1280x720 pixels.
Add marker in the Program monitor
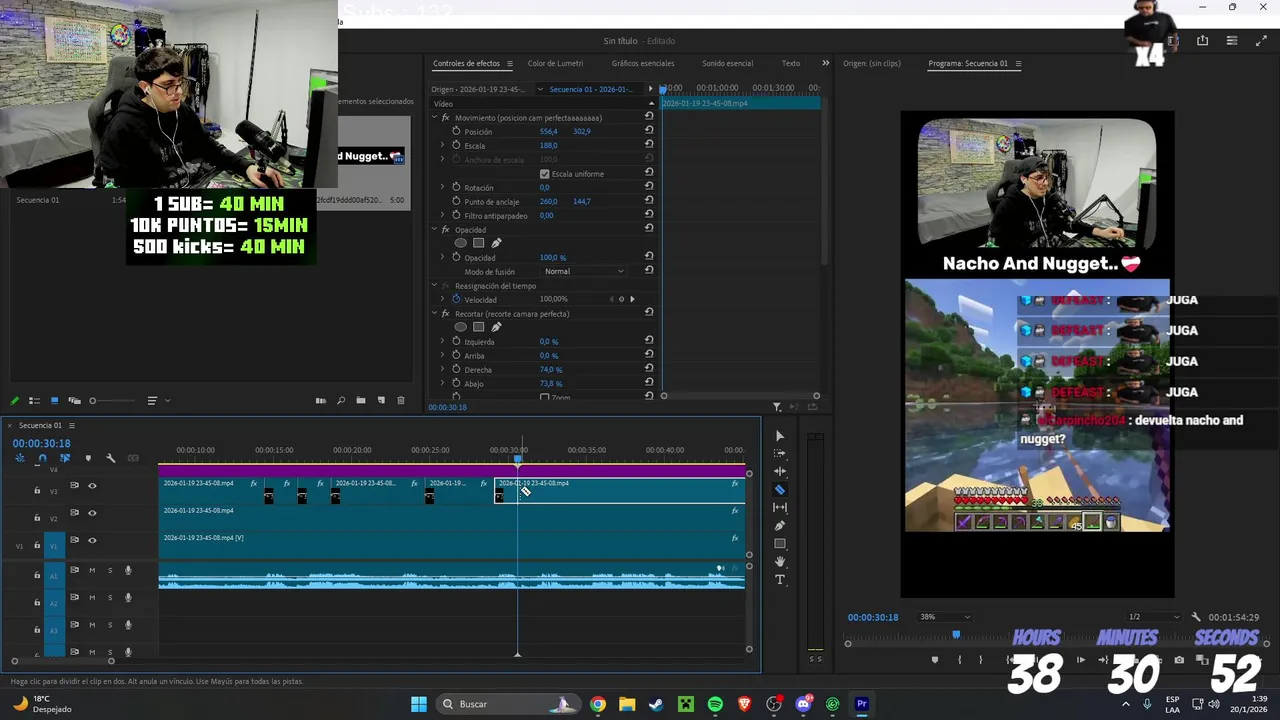pyautogui.click(x=935, y=660)
